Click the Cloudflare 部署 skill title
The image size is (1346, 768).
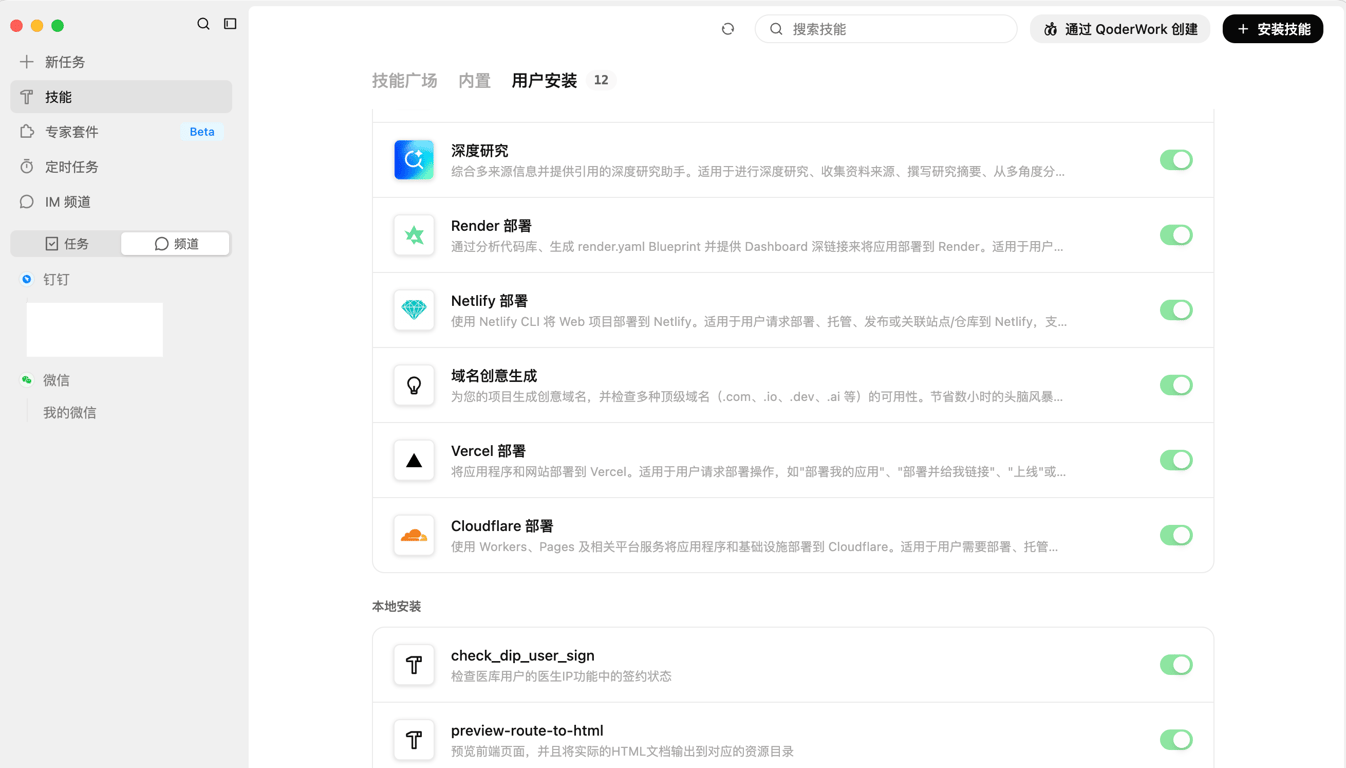tap(502, 526)
